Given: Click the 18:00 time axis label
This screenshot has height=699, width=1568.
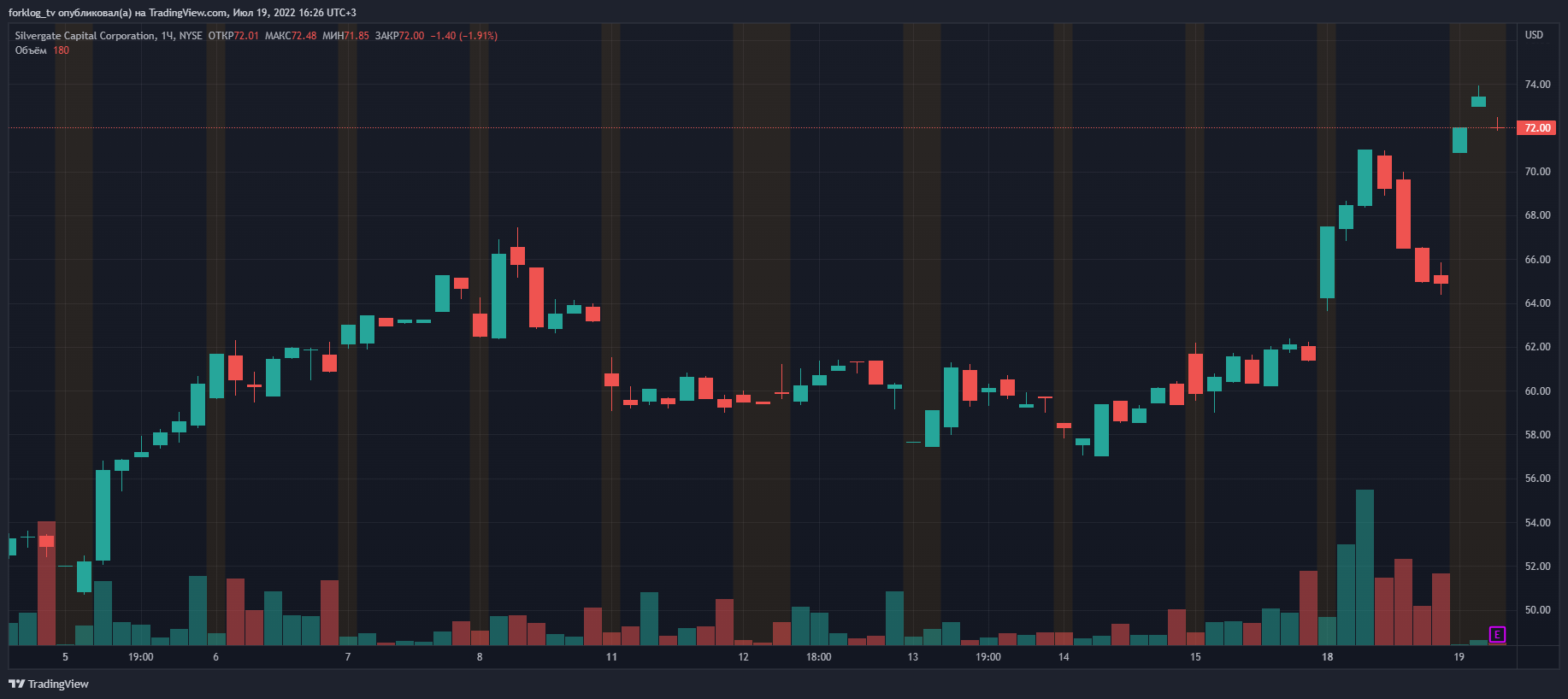Looking at the screenshot, I should click(818, 657).
